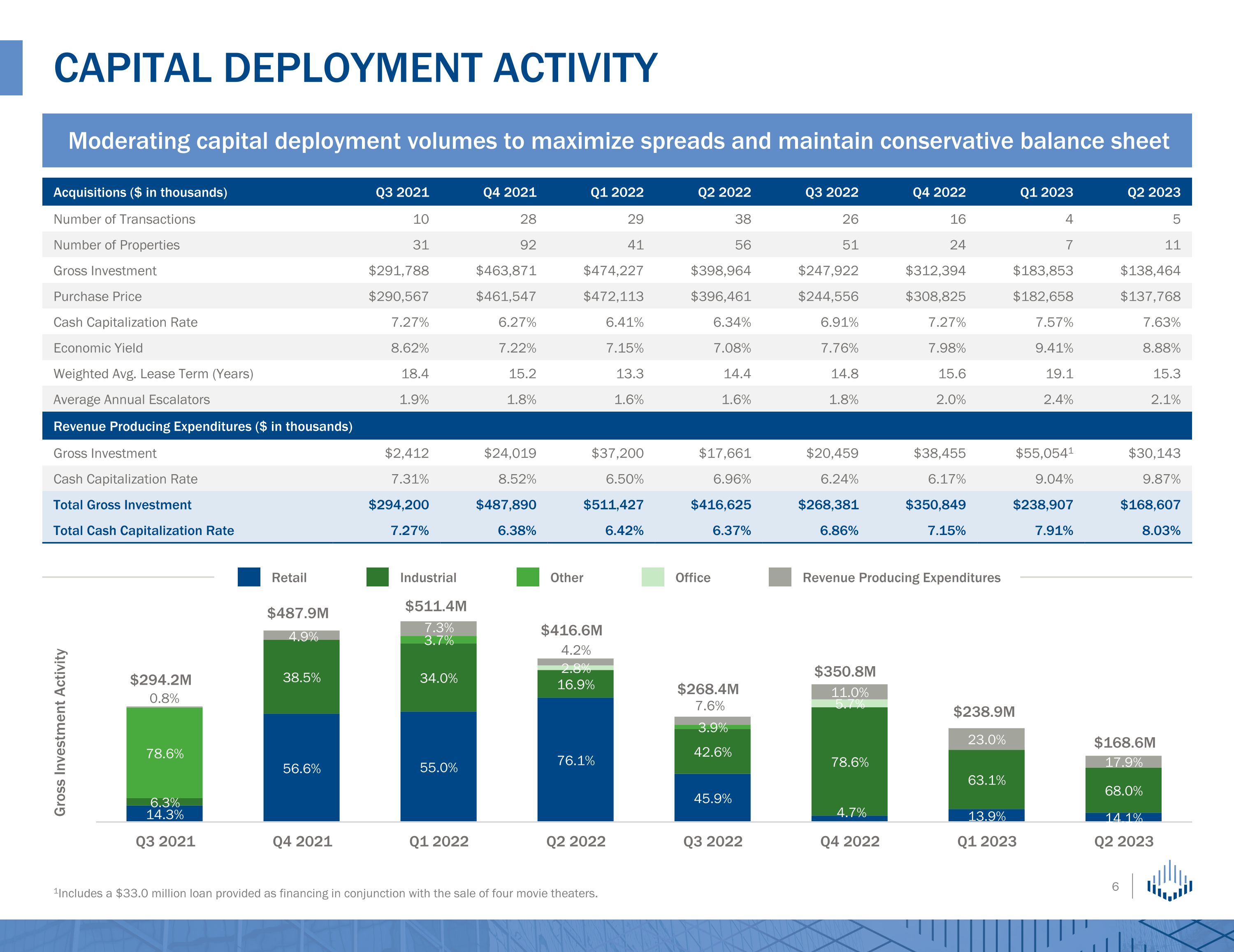The width and height of the screenshot is (1234, 952).
Task: Click the blue subtitle banner text
Action: coord(618,141)
